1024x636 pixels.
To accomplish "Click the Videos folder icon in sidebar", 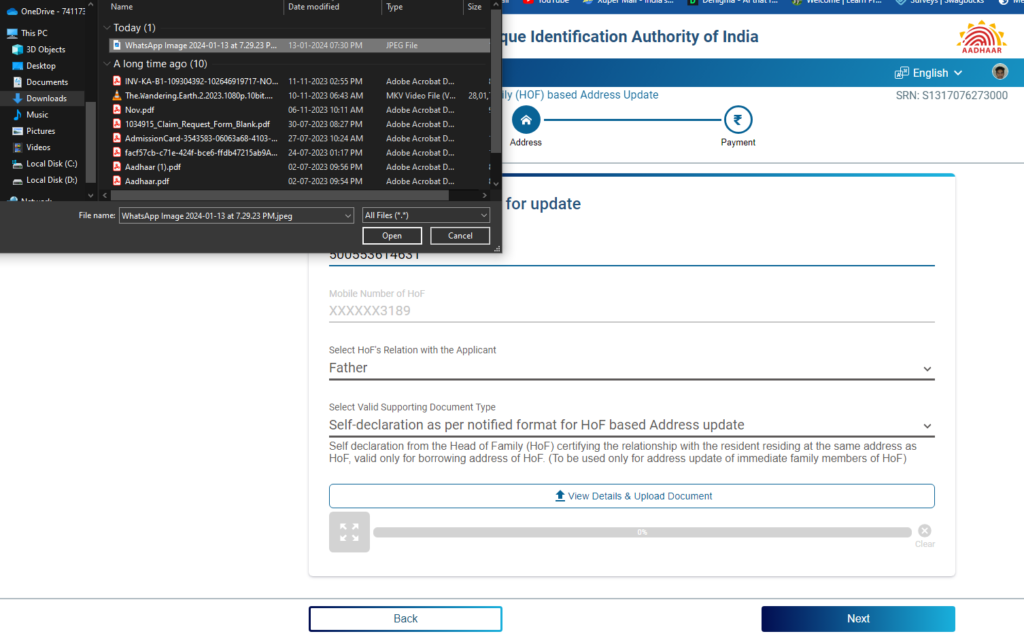I will pyautogui.click(x=18, y=147).
